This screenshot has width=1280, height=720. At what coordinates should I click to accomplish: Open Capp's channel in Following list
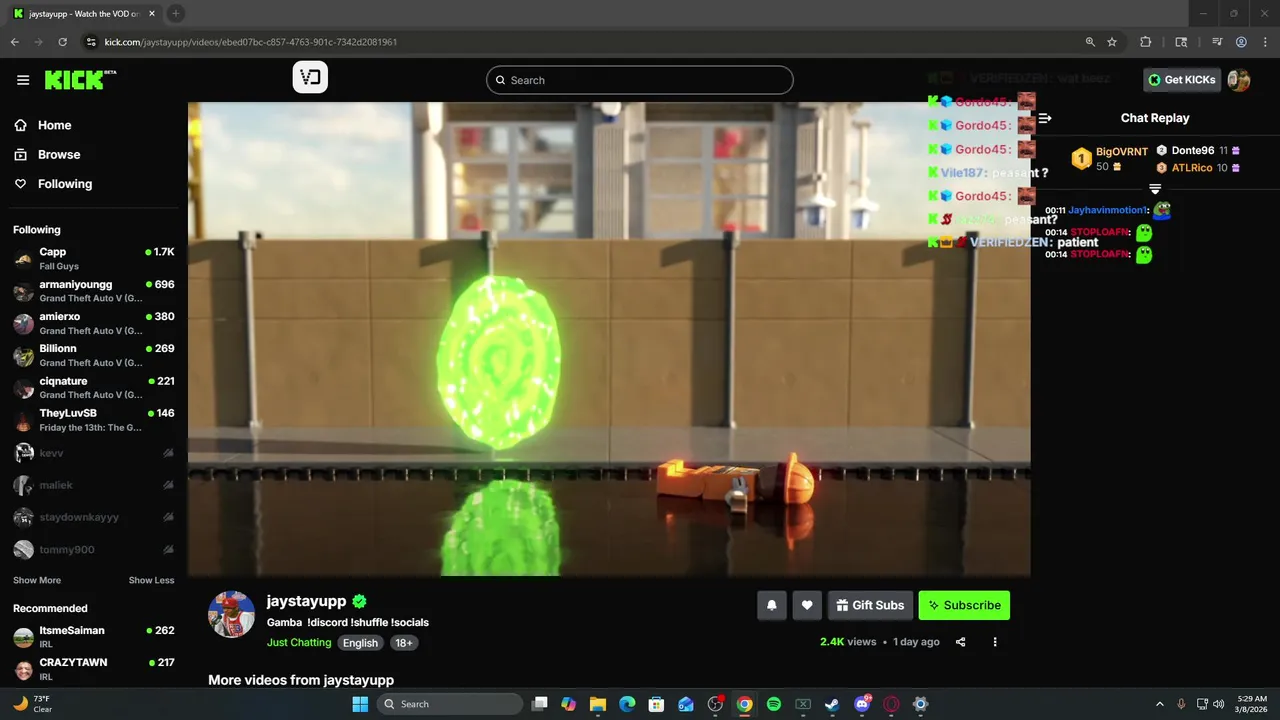tap(94, 259)
